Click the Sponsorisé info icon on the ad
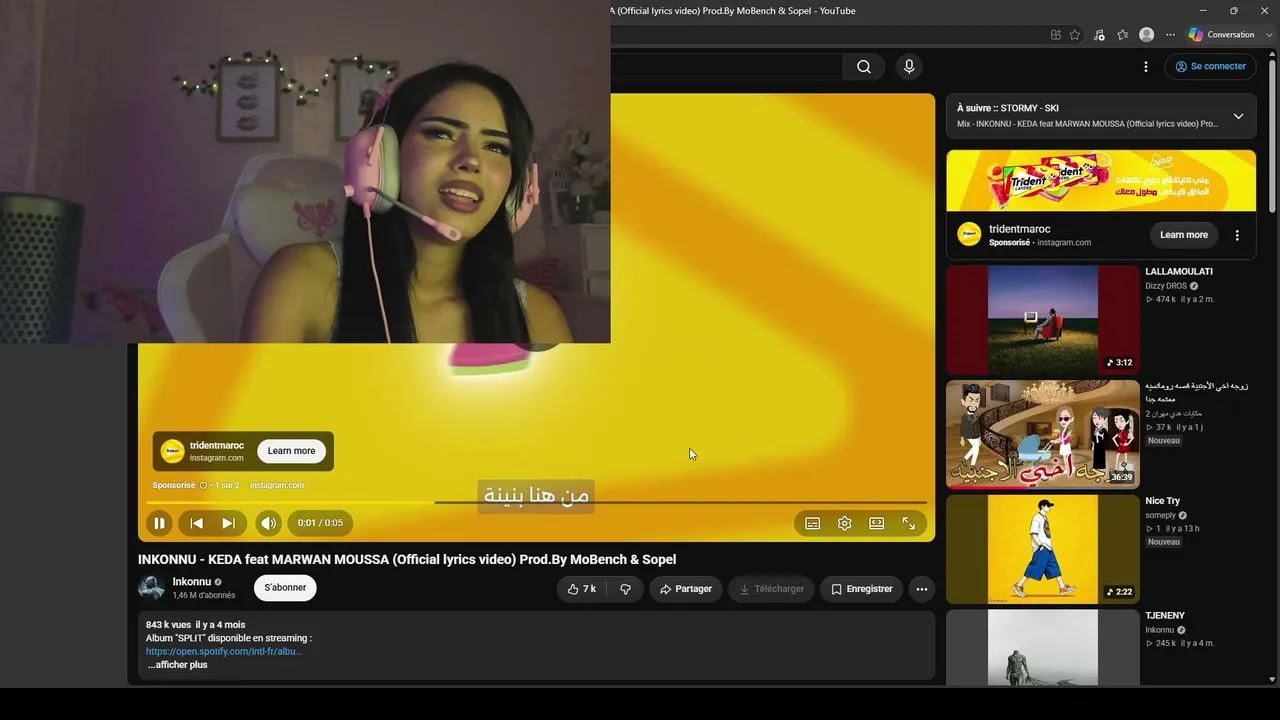1280x720 pixels. (x=203, y=485)
